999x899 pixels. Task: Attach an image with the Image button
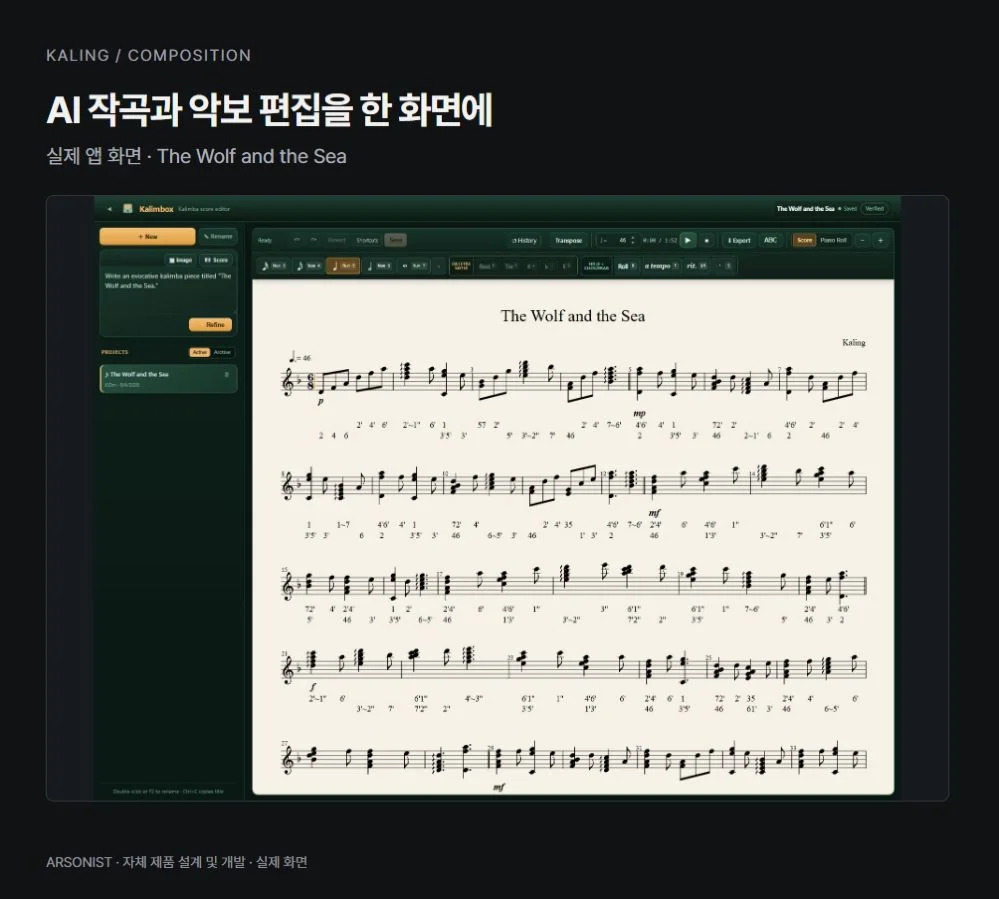coord(181,260)
